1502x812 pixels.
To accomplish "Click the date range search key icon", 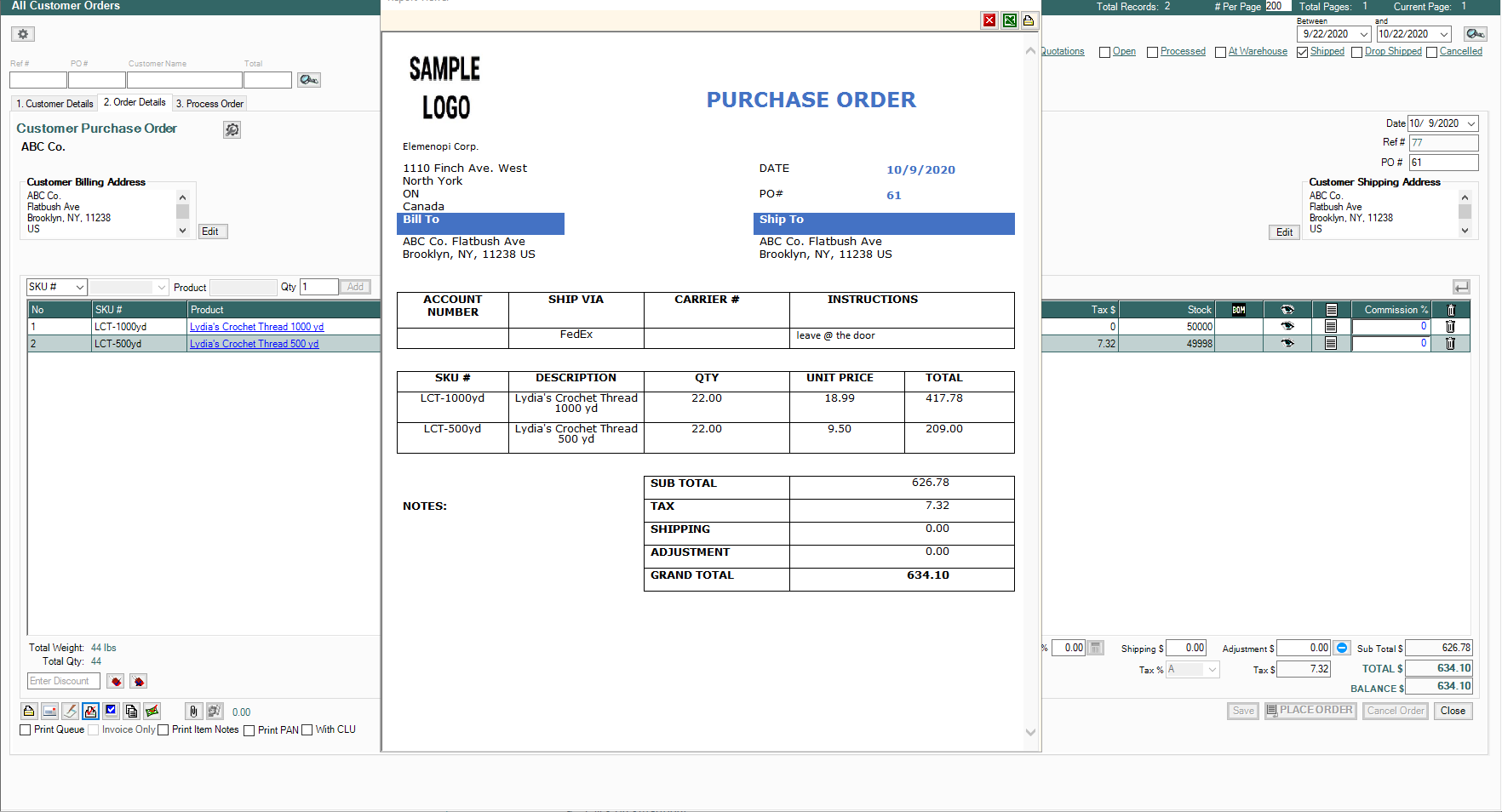I will coord(1475,34).
